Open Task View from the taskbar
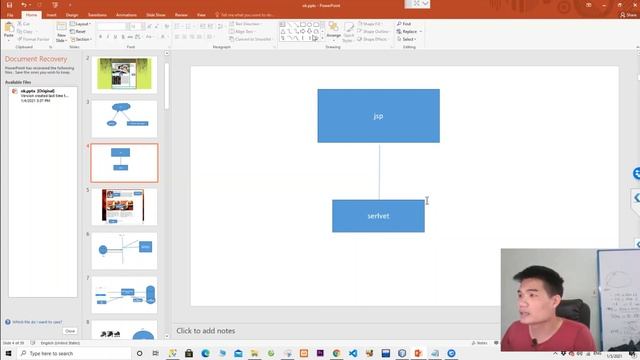The width and height of the screenshot is (640, 360). (156, 353)
